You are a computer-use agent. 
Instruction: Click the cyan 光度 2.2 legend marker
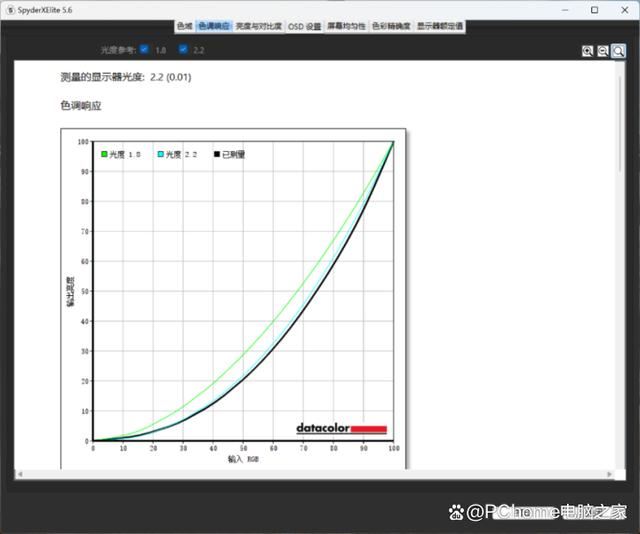click(160, 155)
